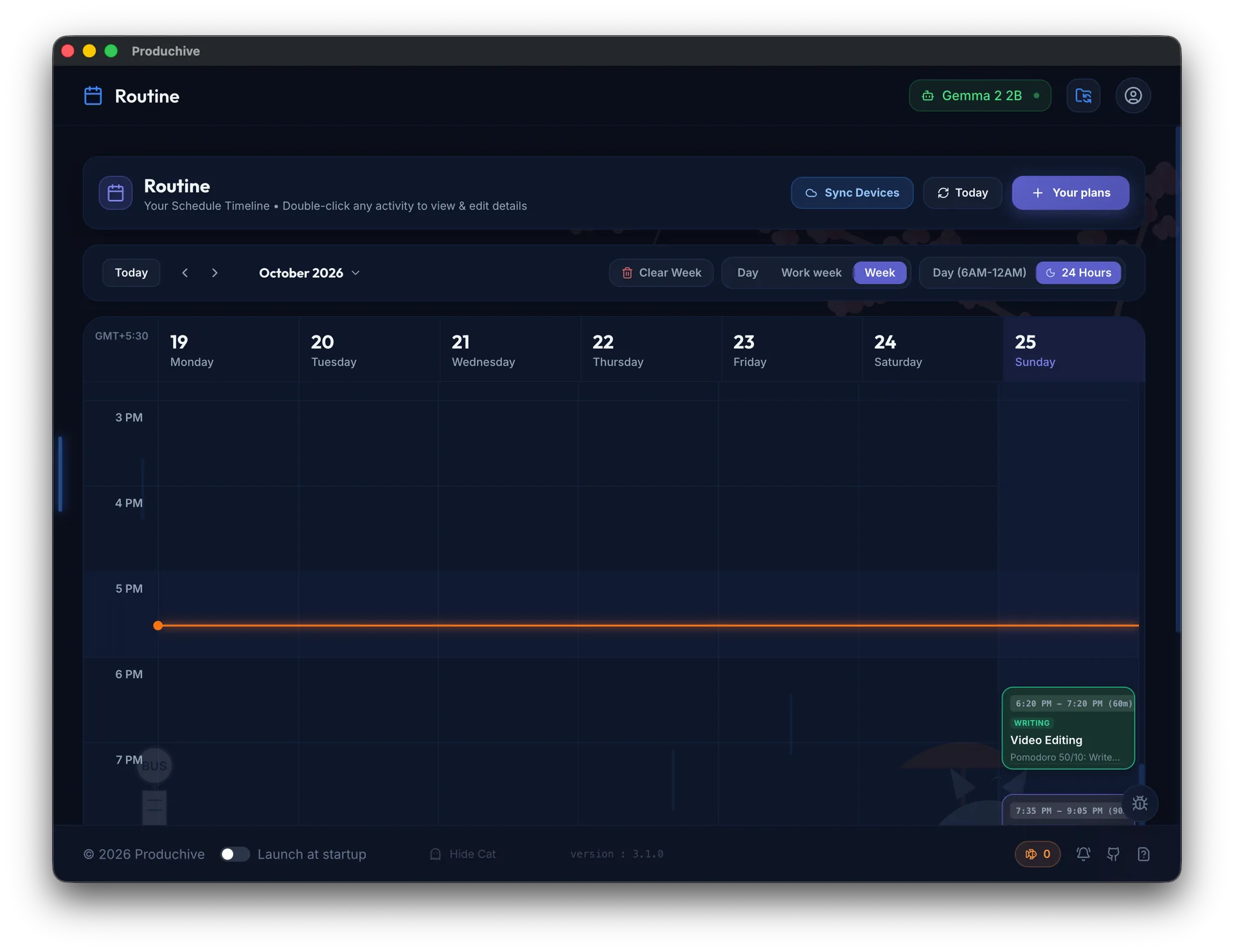Viewport: 1234px width, 952px height.
Task: Open Your plans button
Action: click(x=1070, y=193)
